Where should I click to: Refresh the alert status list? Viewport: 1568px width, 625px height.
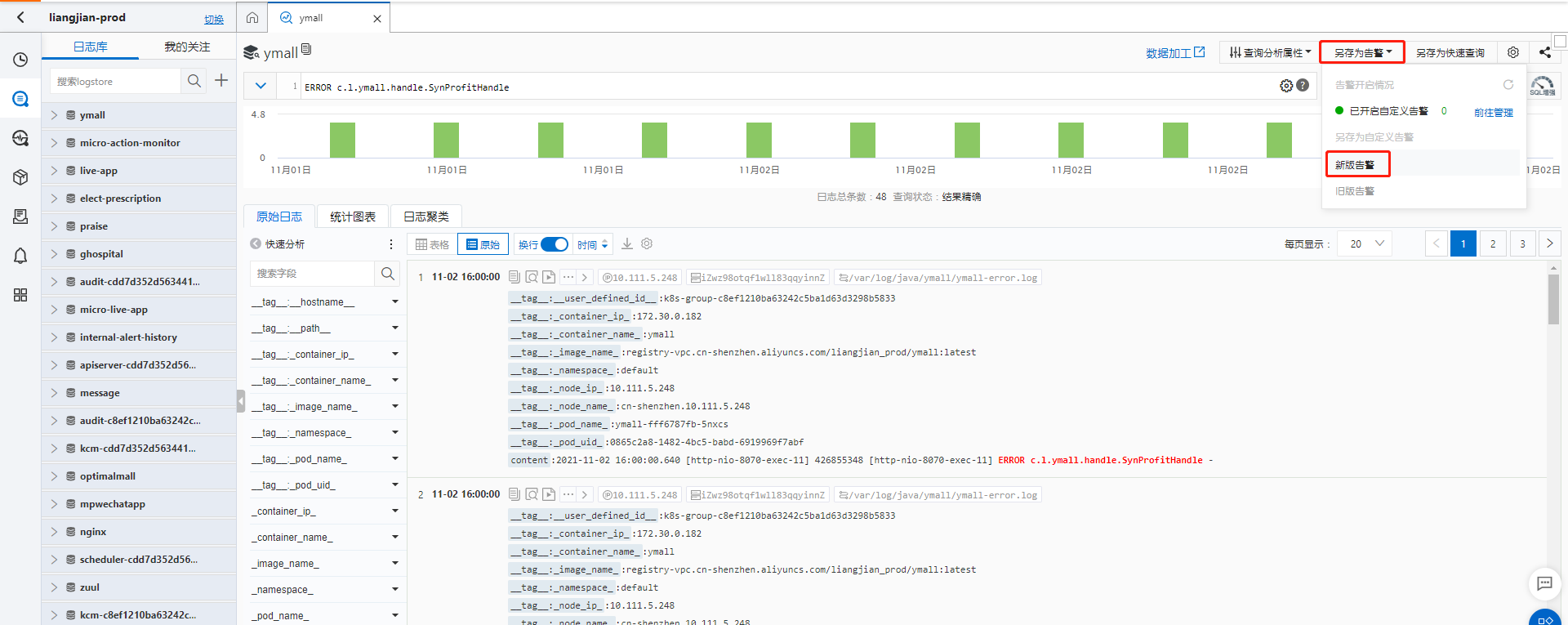point(1508,85)
